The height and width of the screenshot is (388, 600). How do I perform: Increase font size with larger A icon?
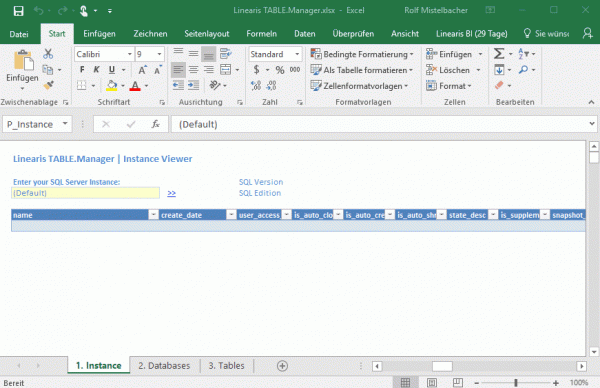(142, 70)
